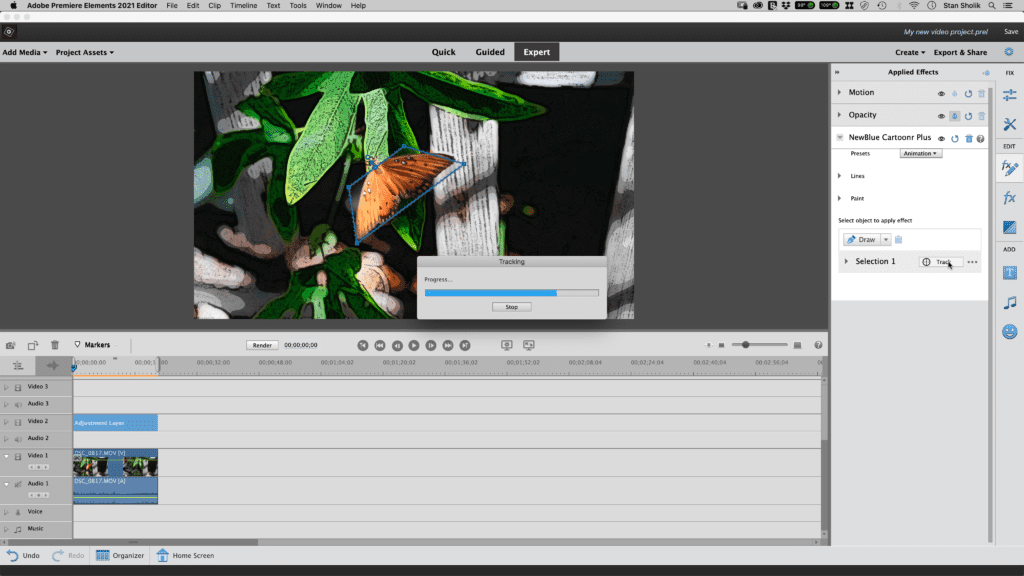Step forward one frame
Image resolution: width=1024 pixels, height=576 pixels.
pyautogui.click(x=431, y=345)
